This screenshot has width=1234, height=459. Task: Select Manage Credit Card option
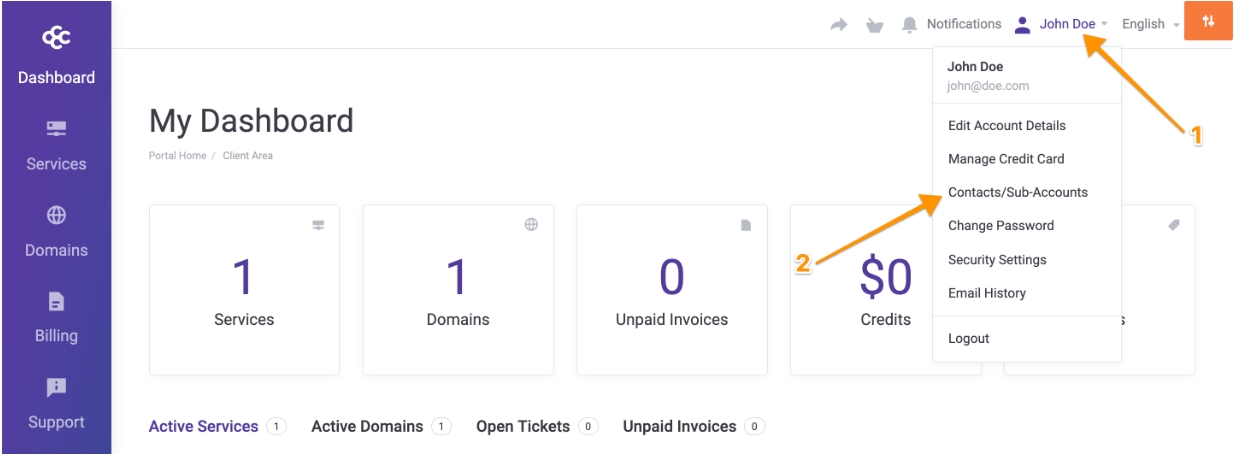click(x=1005, y=159)
